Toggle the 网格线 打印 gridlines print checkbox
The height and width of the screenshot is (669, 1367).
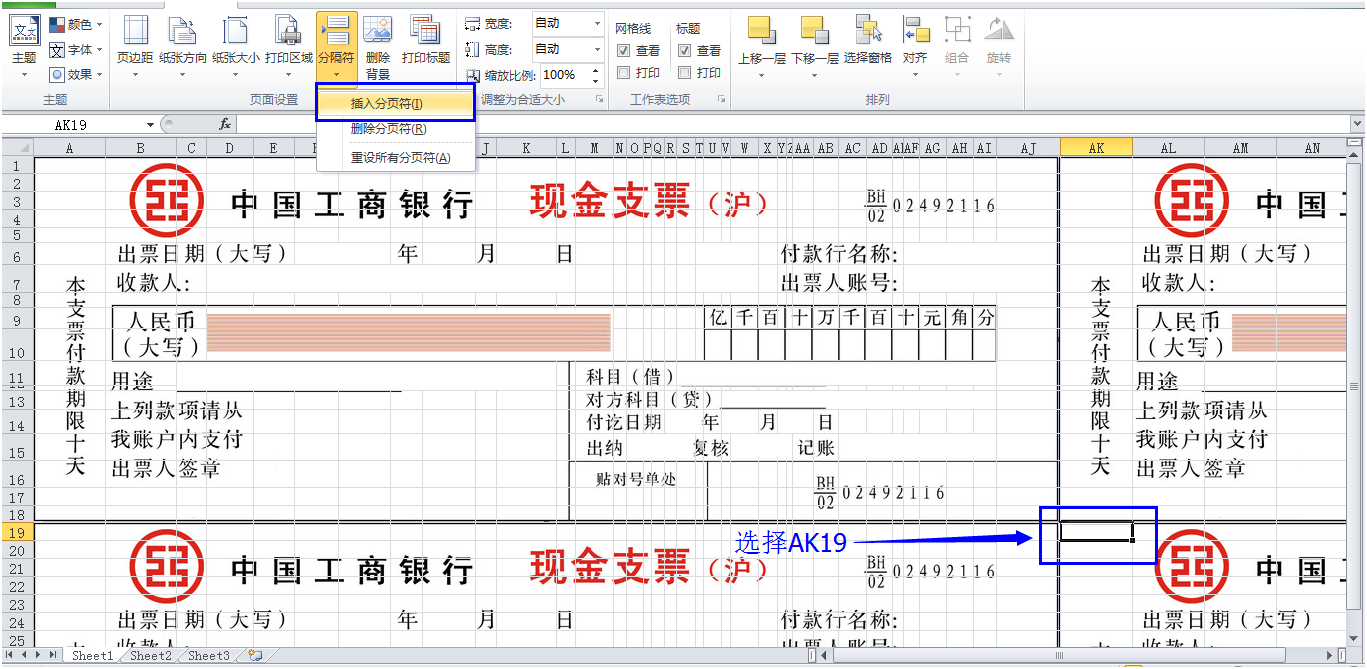(624, 72)
